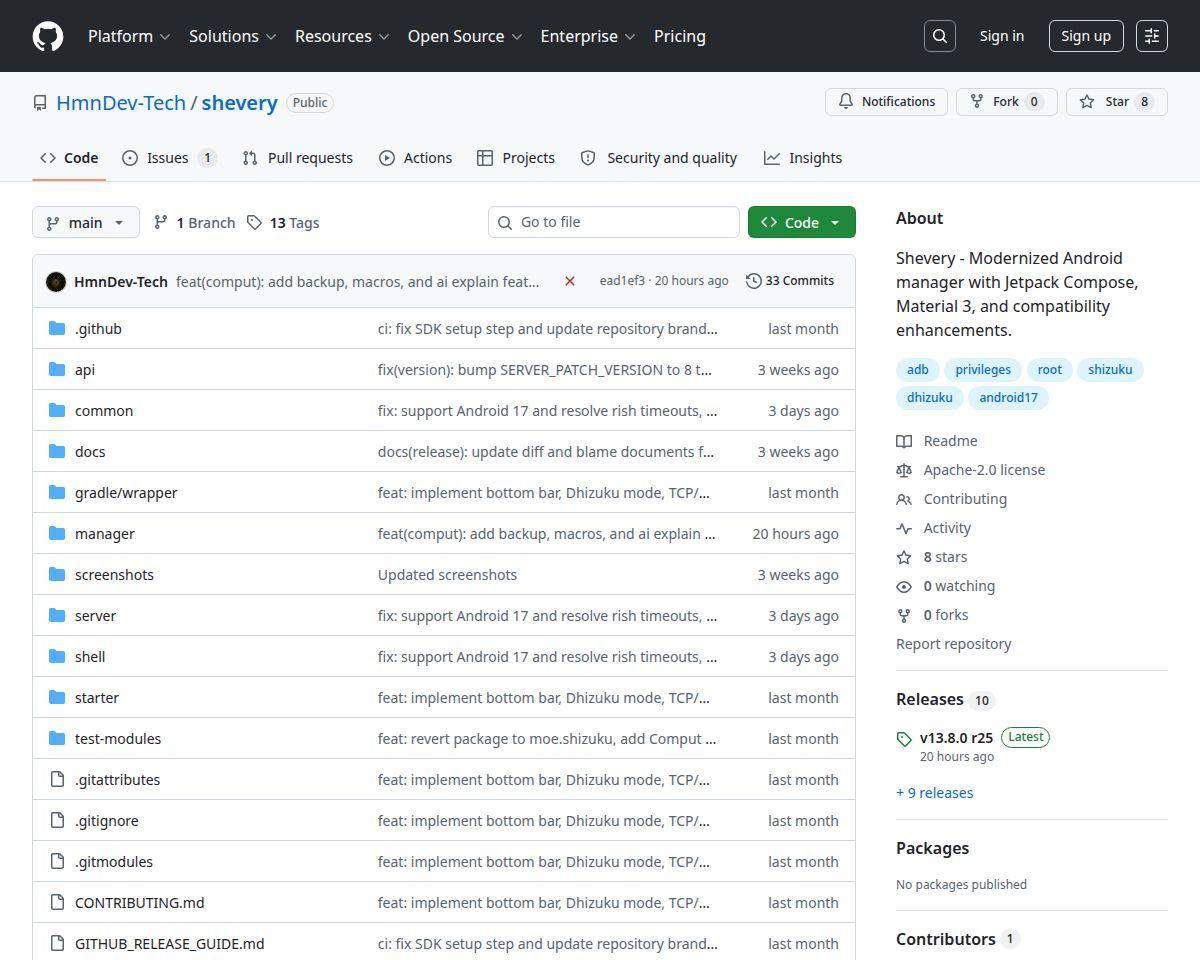Switch to the Issues tab
Image resolution: width=1200 pixels, height=960 pixels.
(x=169, y=158)
